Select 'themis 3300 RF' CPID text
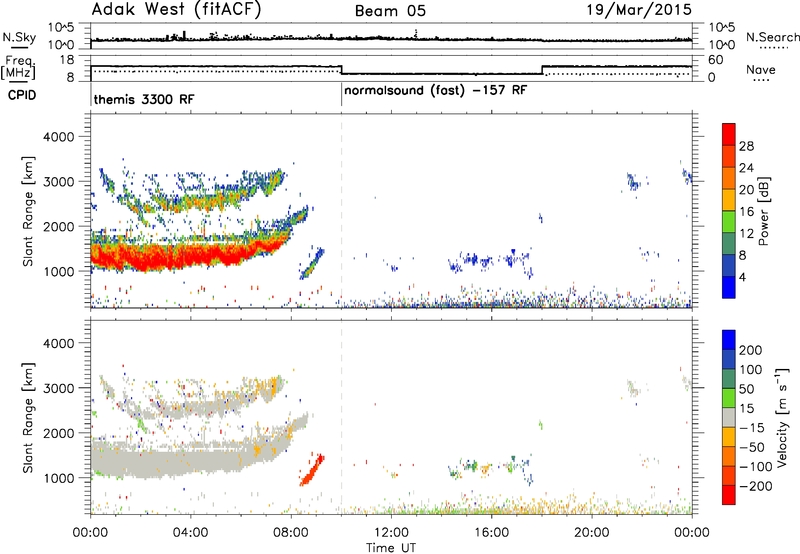This screenshot has width=800, height=554. point(144,99)
